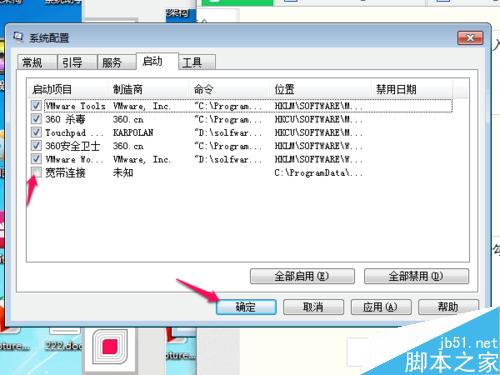
Task: Enable the 宽带连接 startup checkbox
Action: 36,172
